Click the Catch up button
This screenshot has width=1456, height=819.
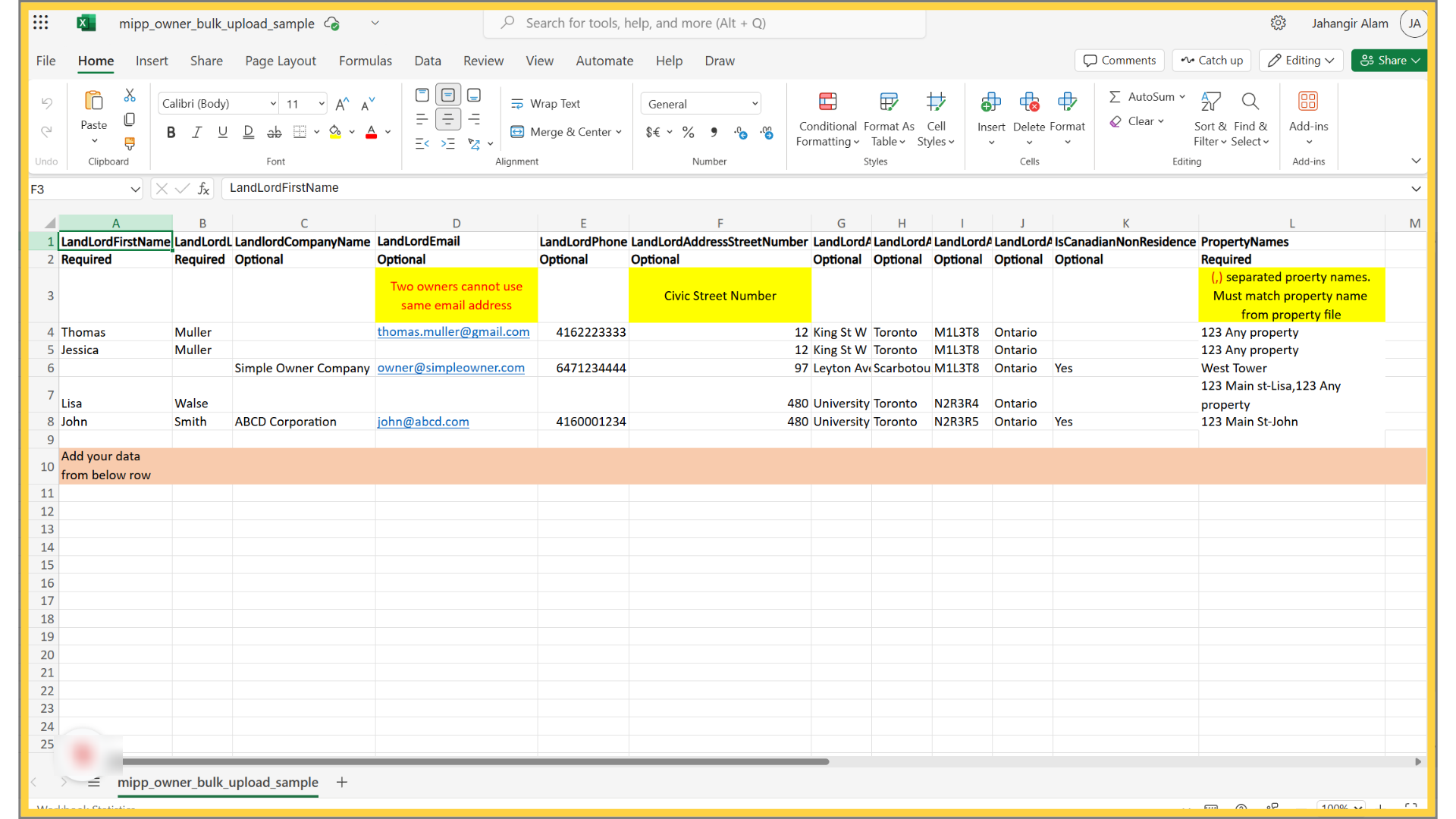tap(1212, 61)
